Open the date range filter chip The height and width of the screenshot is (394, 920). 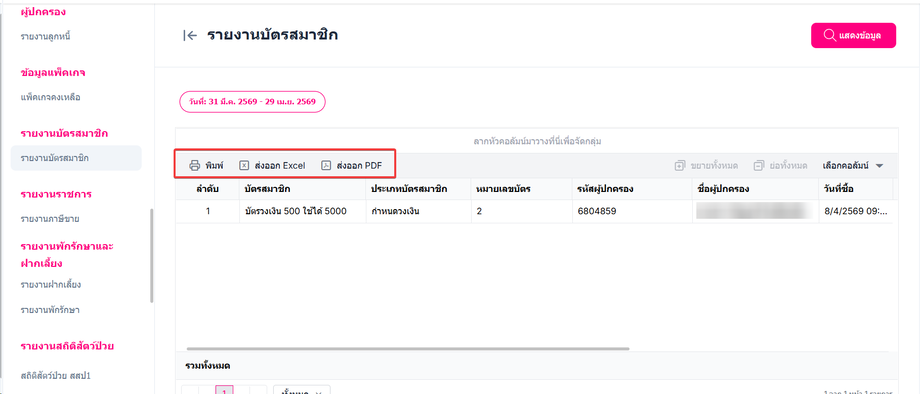pyautogui.click(x=252, y=101)
